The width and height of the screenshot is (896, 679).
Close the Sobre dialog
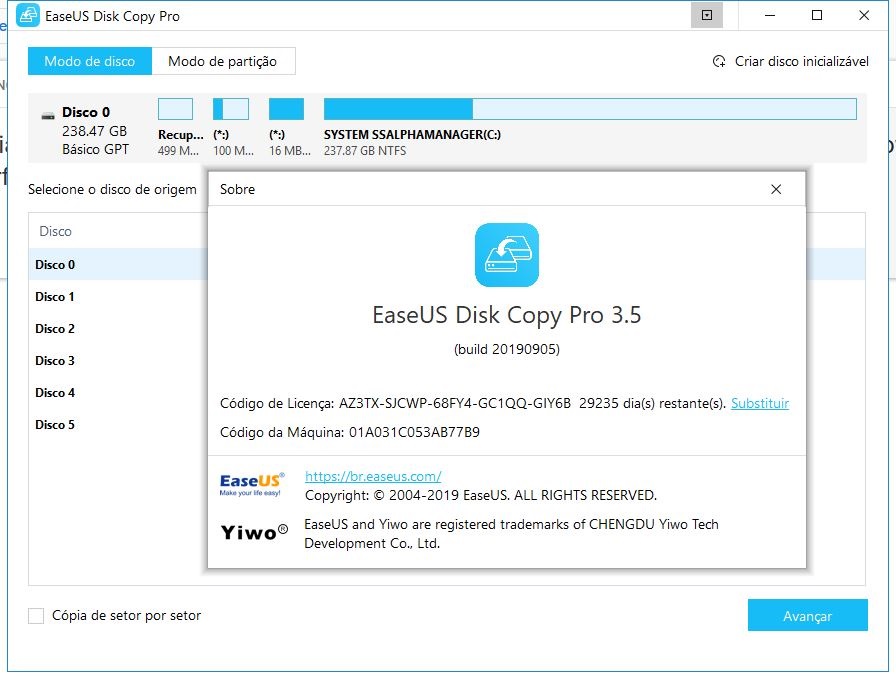(775, 189)
